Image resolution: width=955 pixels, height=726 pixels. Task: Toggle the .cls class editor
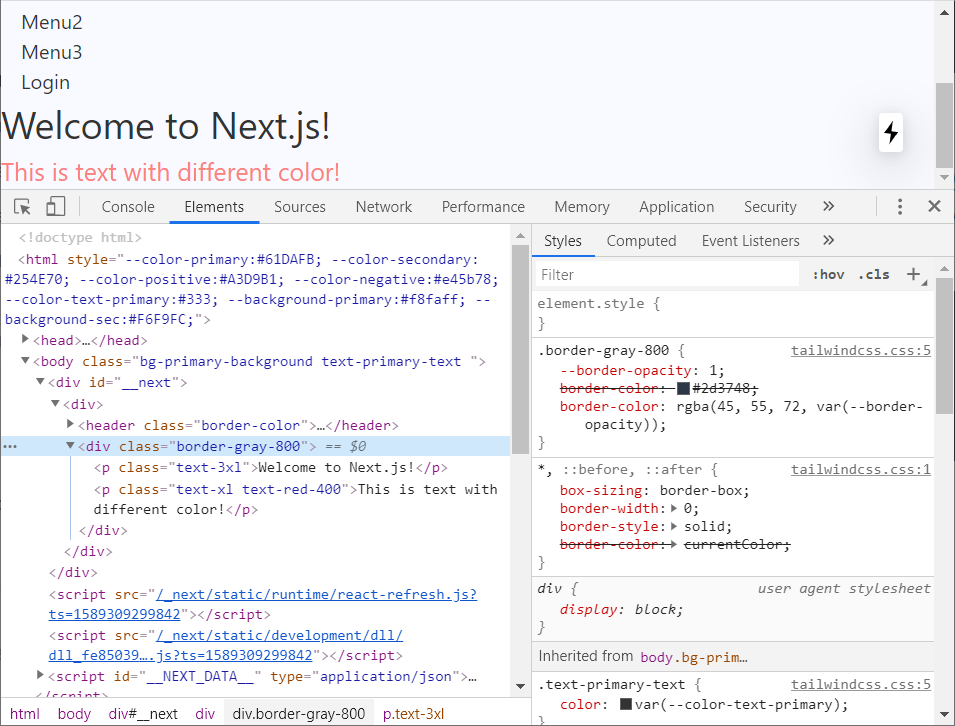point(874,275)
